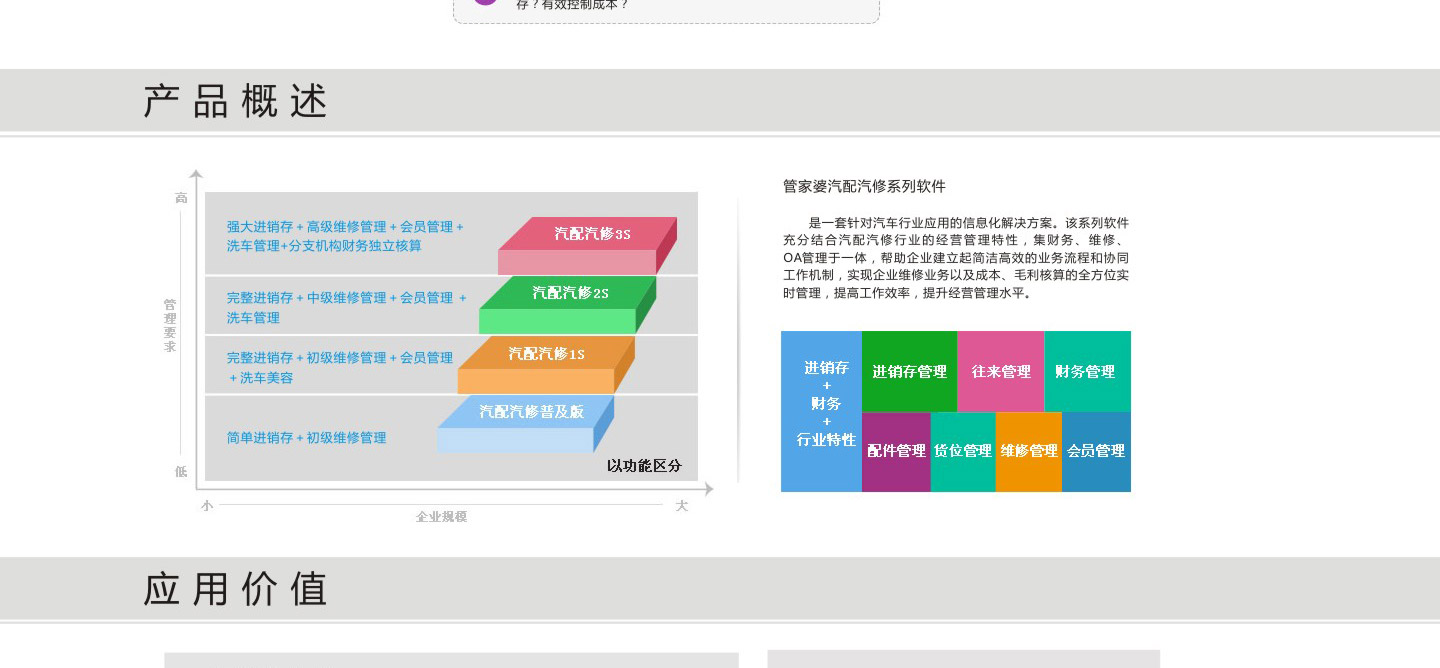The image size is (1440, 668).
Task: Click the 应用价值 section heading
Action: click(236, 589)
